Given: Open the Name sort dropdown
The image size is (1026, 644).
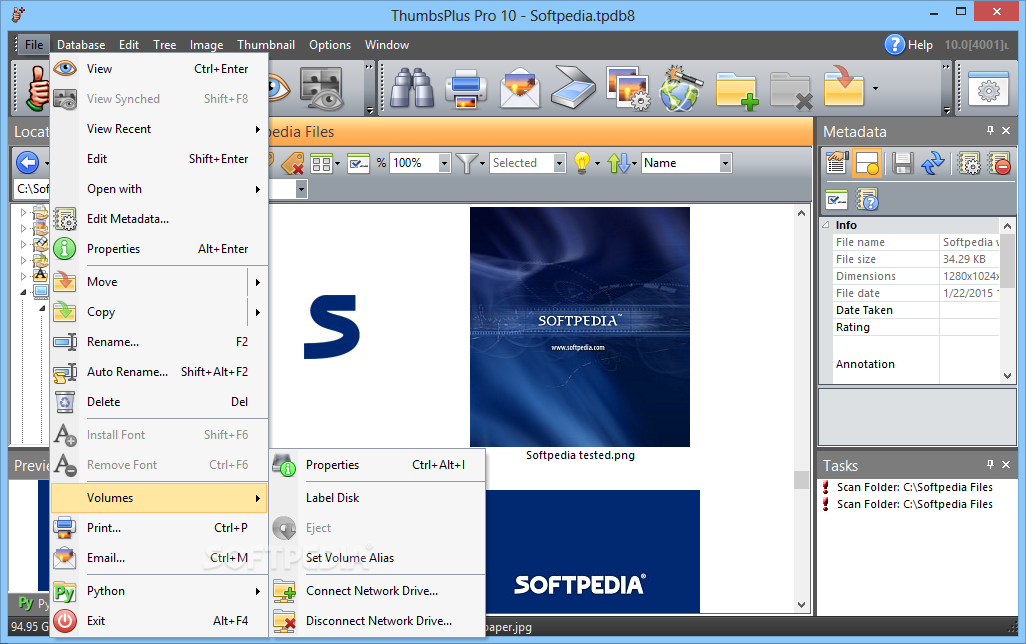Looking at the screenshot, I should click(x=725, y=163).
